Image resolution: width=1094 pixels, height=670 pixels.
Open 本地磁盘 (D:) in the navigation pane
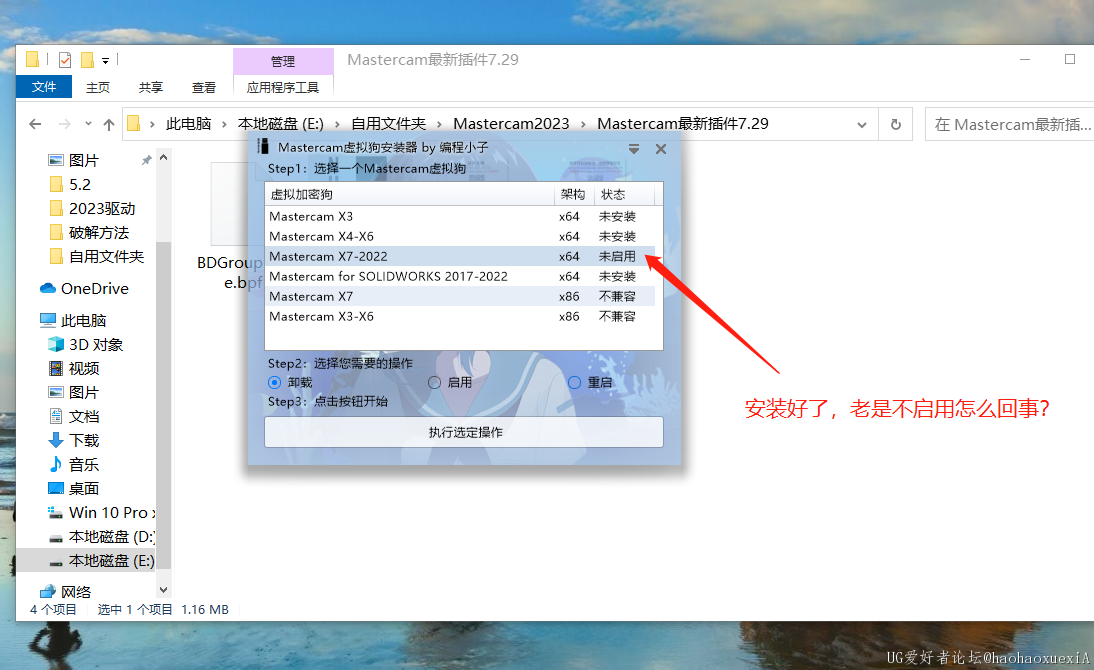[x=111, y=537]
